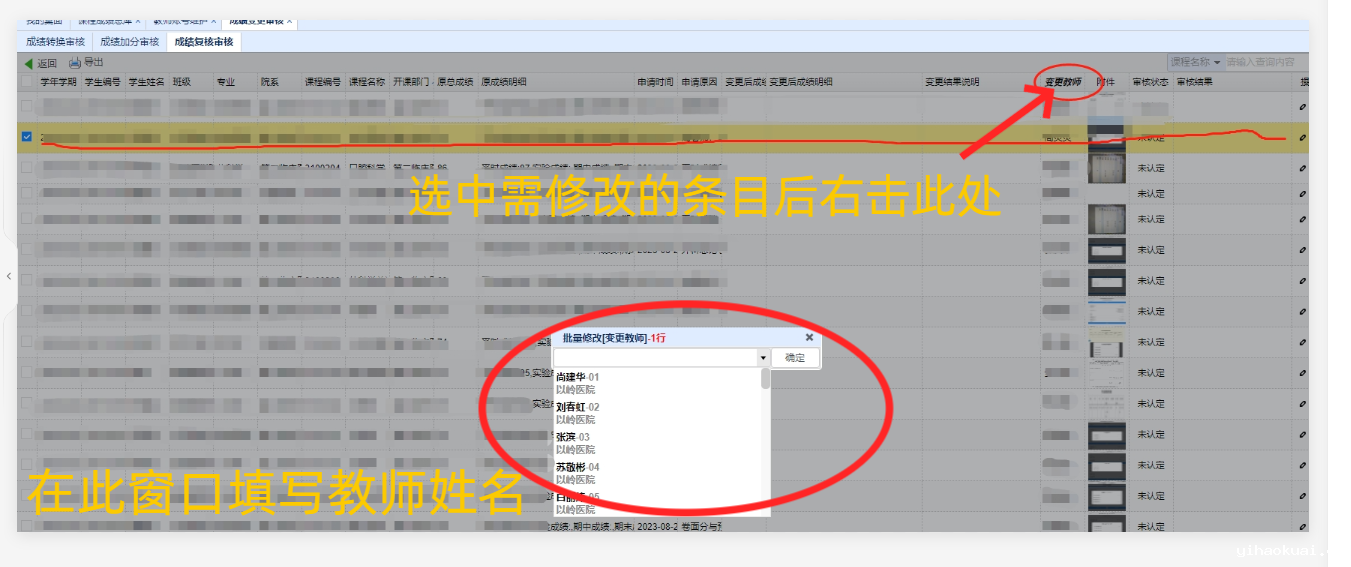Click the 导出 export printer icon
Screen dimensions: 1351x567
coord(75,63)
